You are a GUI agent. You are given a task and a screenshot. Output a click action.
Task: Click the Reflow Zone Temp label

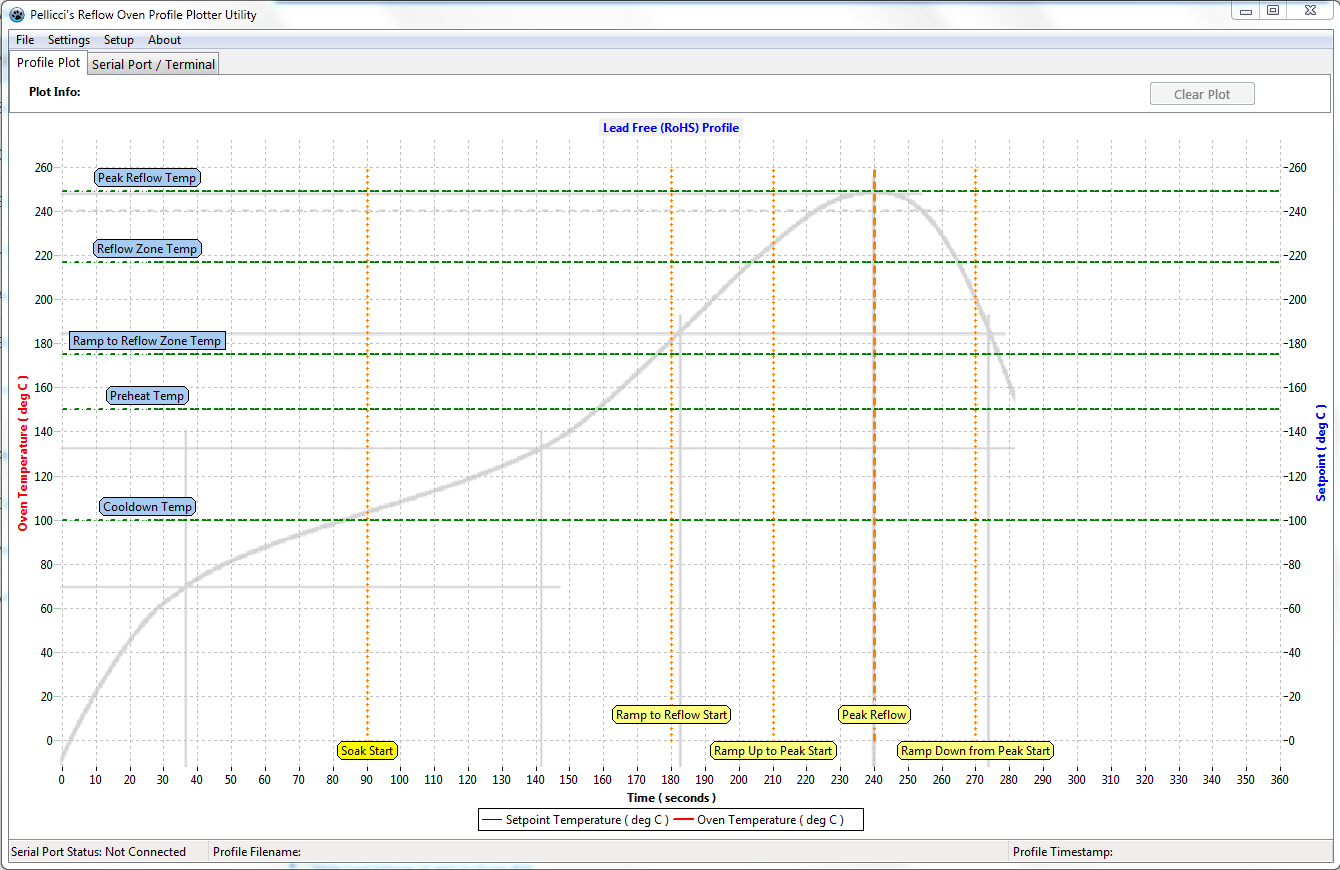[147, 249]
